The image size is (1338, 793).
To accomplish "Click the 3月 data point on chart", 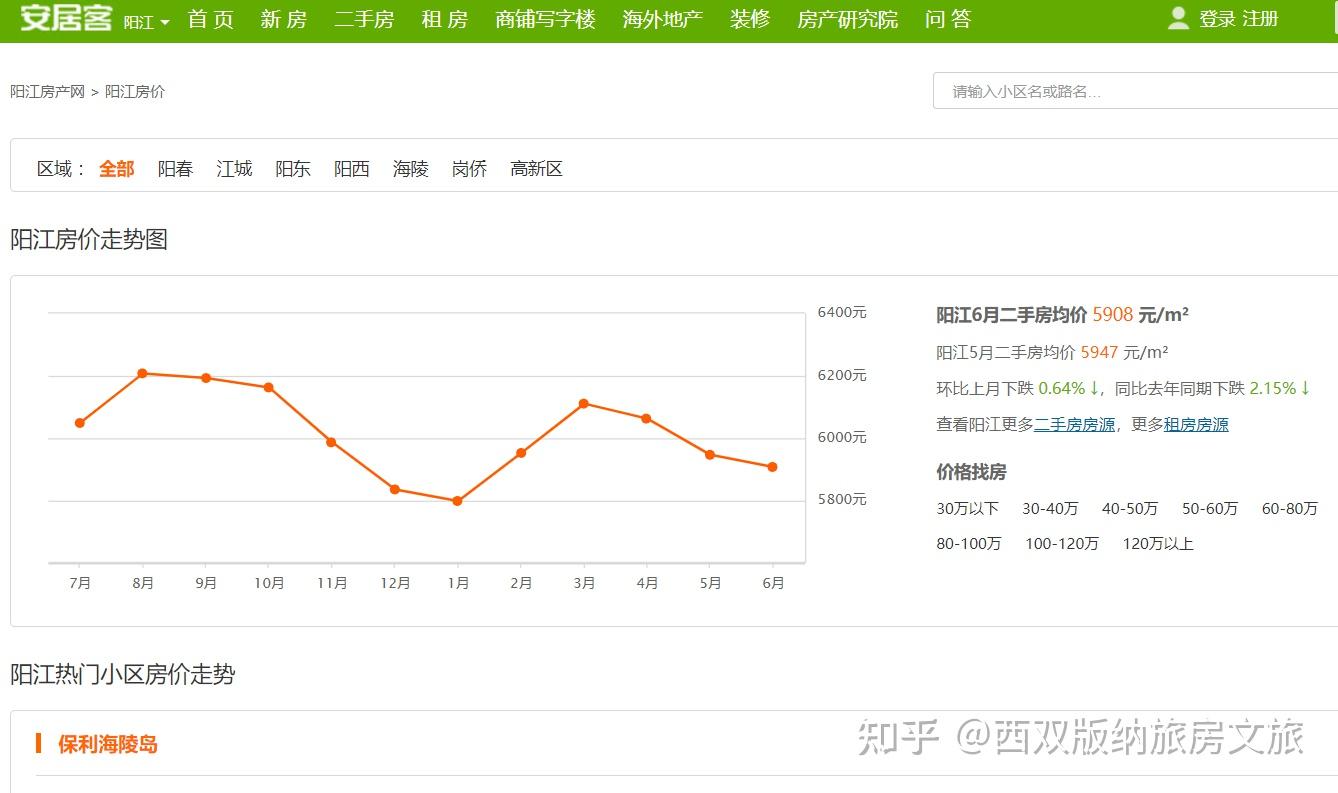I will 584,403.
